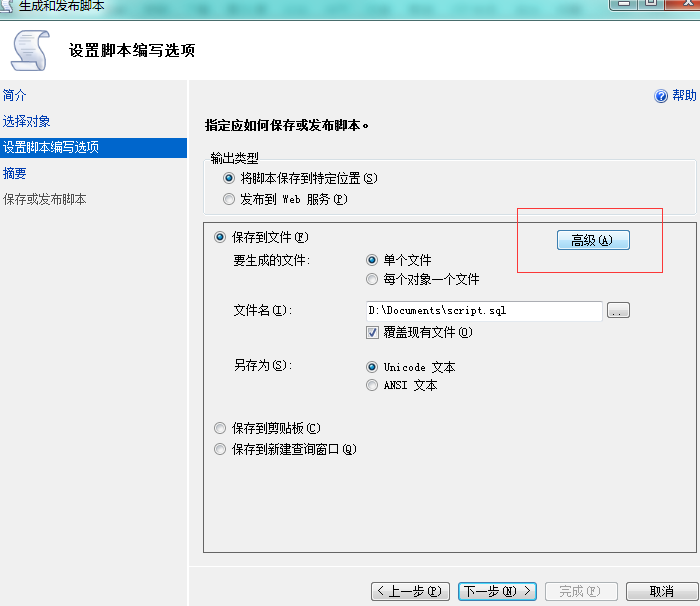This screenshot has width=700, height=606.
Task: Choose 每个对象一个文件 radio option
Action: (372, 280)
